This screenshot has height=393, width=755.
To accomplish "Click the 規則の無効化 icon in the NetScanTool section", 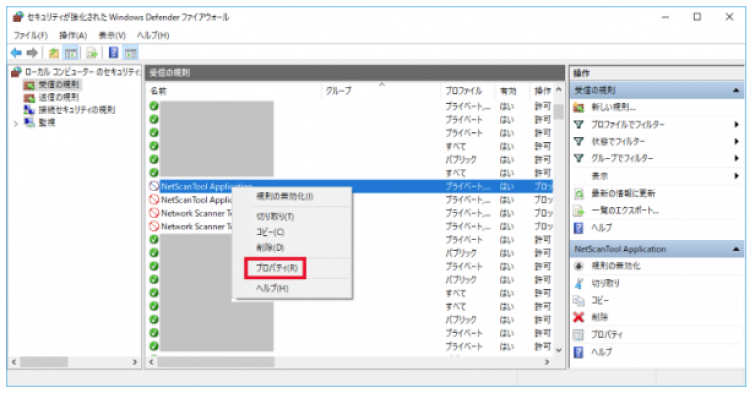I will point(579,266).
